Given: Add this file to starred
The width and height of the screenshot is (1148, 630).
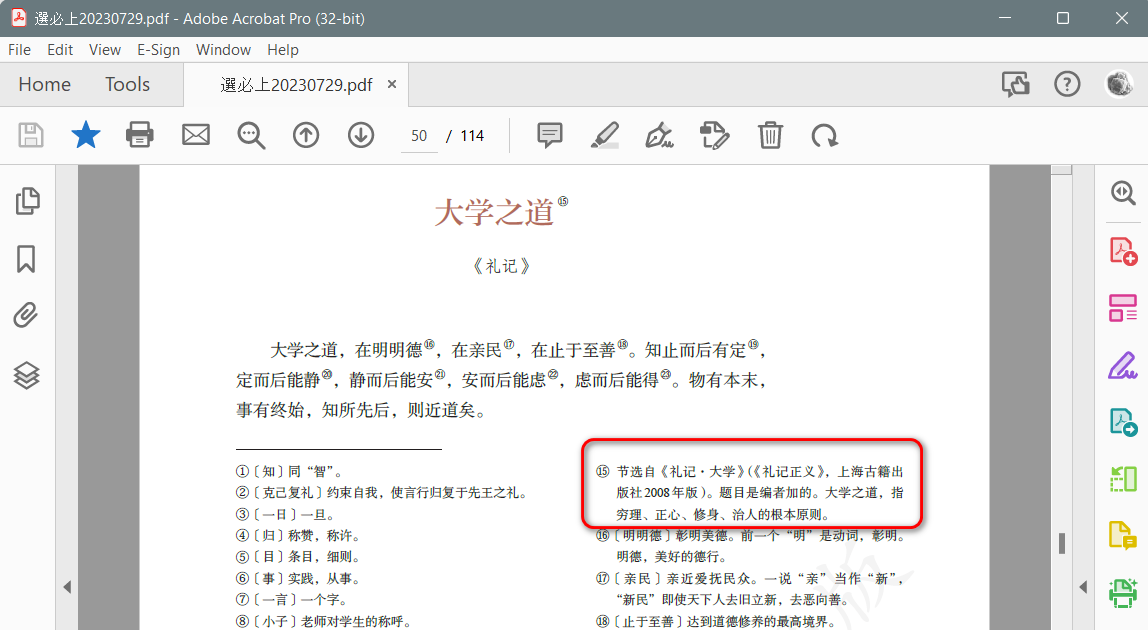Looking at the screenshot, I should tap(86, 135).
